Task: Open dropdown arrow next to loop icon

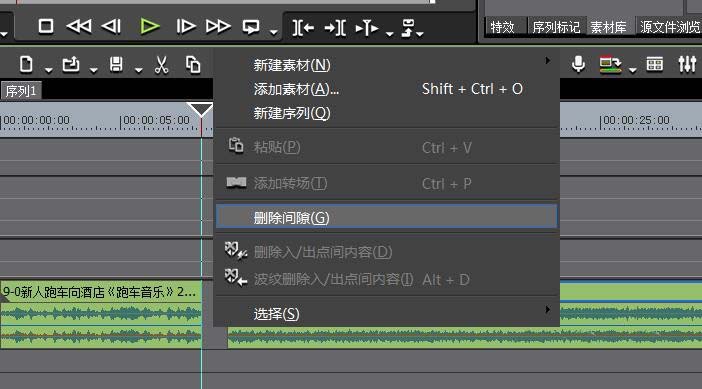Action: coord(274,32)
